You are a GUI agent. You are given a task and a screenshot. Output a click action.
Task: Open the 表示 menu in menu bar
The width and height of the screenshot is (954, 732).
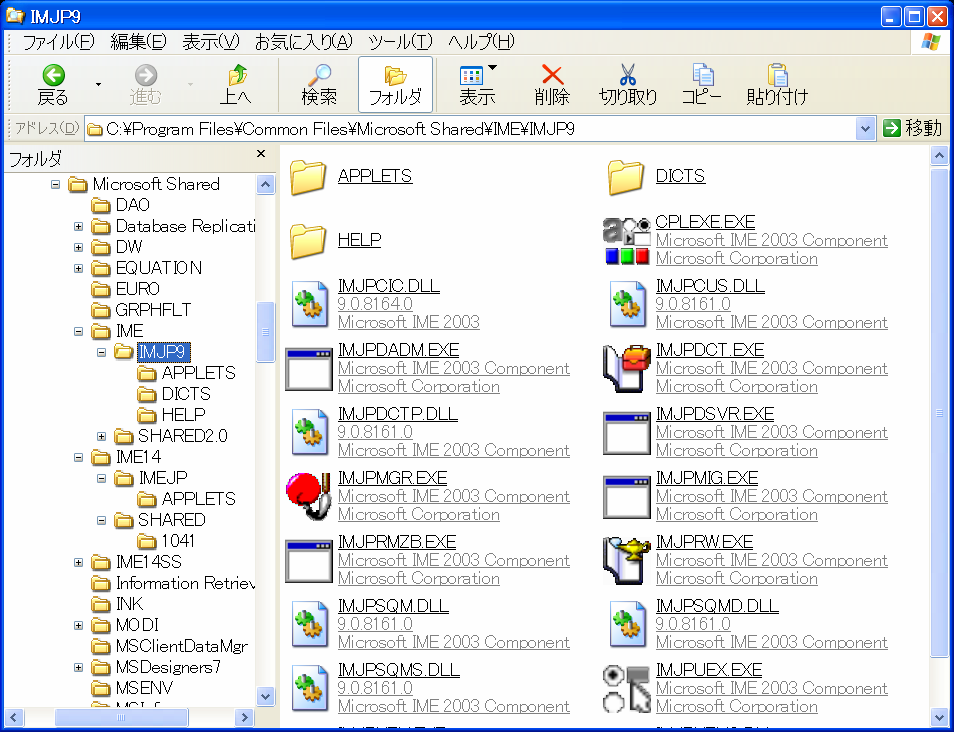211,41
